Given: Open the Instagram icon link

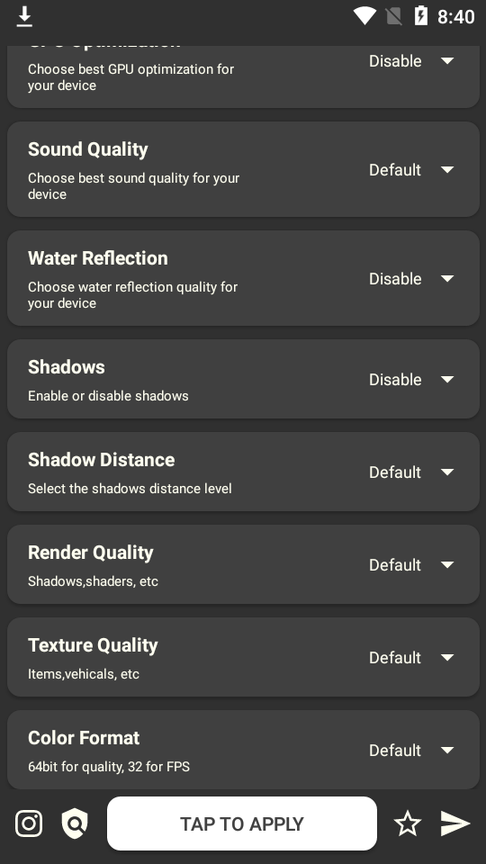Looking at the screenshot, I should point(29,824).
